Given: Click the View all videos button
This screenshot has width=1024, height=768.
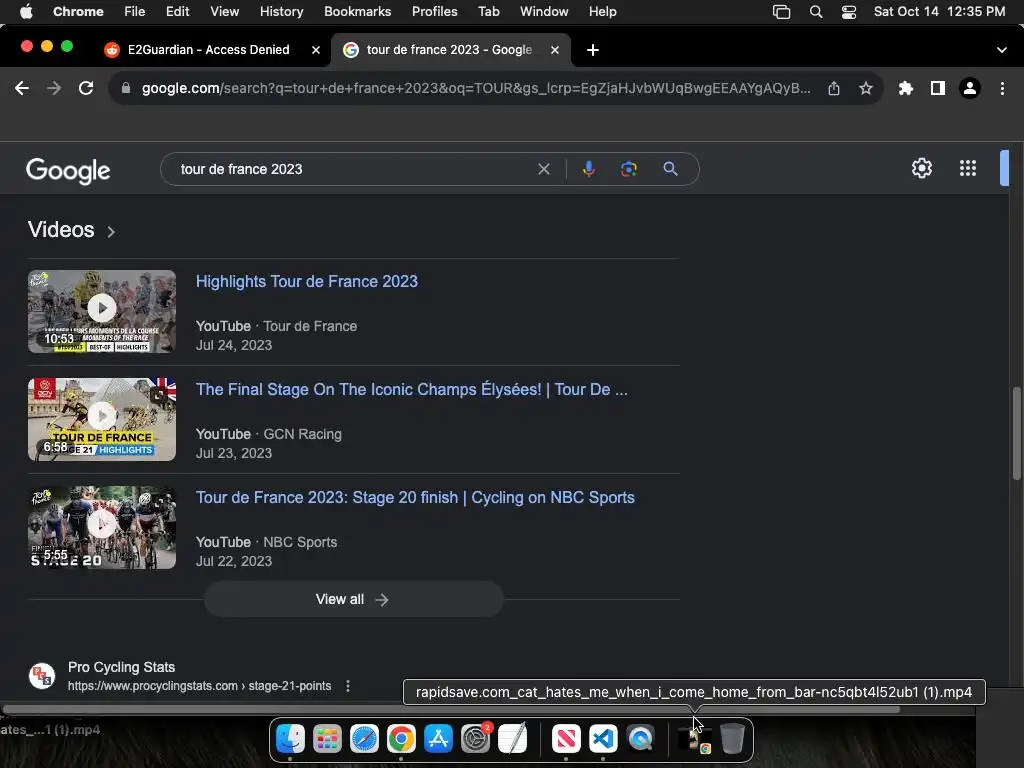Looking at the screenshot, I should [x=353, y=600].
